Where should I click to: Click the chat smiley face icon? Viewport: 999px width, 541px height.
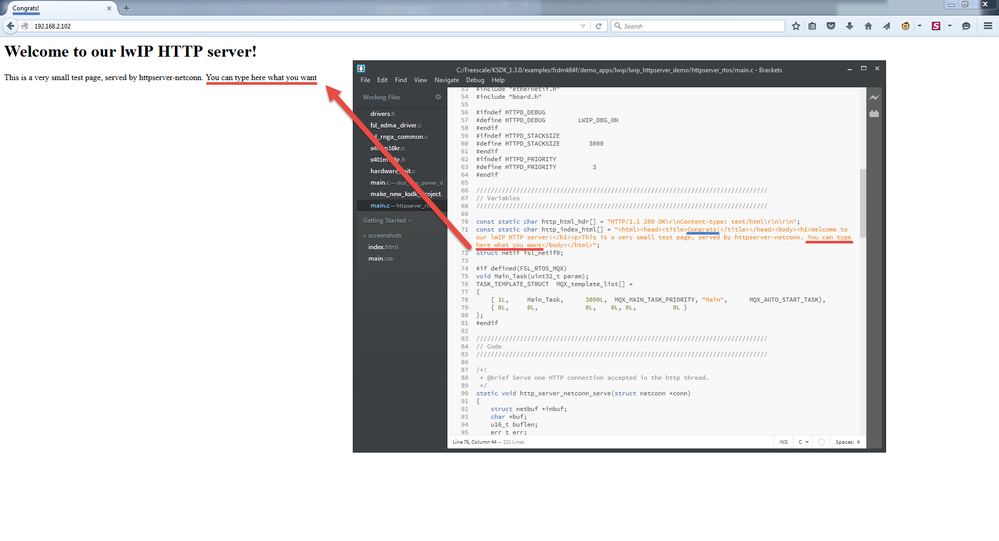coord(966,26)
